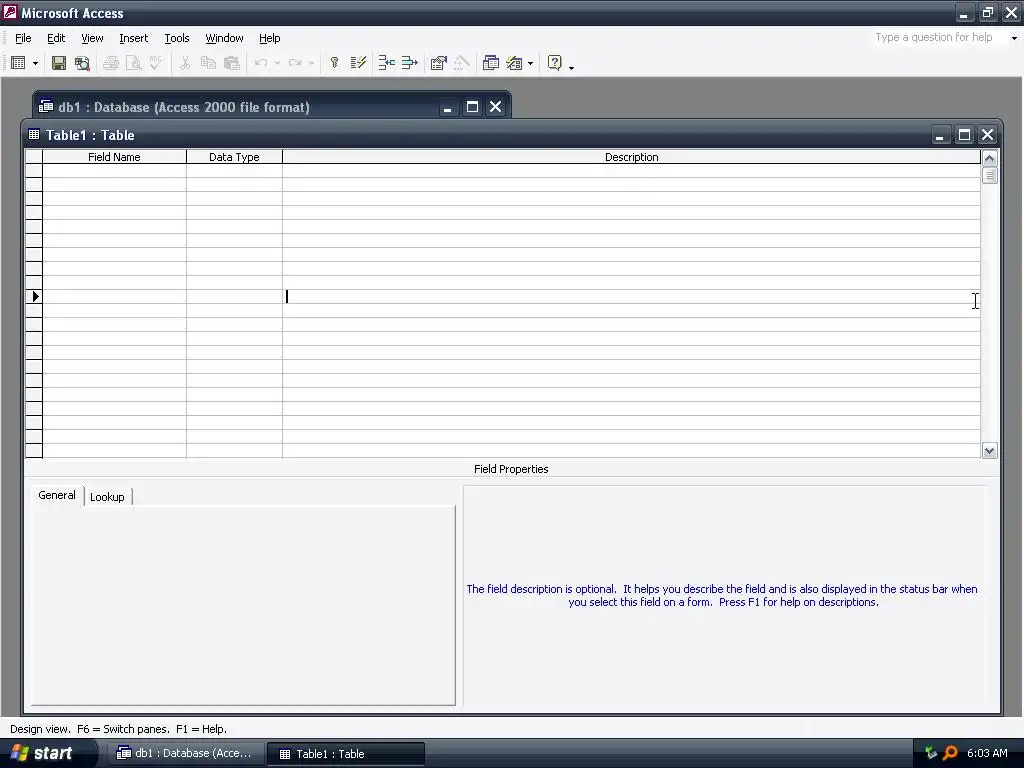Click the table vertical scrollbar thumb
1024x768 pixels.
pyautogui.click(x=989, y=176)
